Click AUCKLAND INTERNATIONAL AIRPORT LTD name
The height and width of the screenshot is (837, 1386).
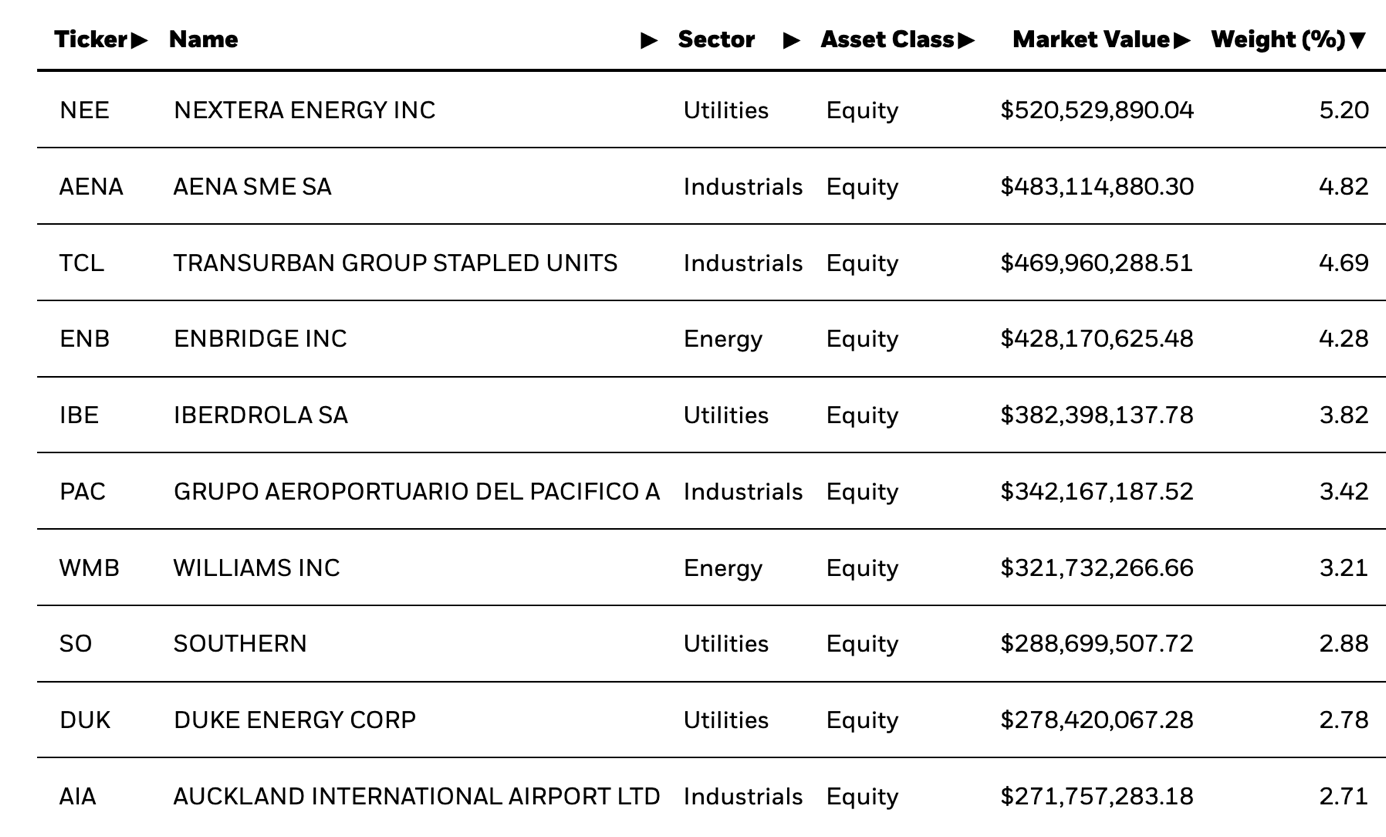pos(416,797)
